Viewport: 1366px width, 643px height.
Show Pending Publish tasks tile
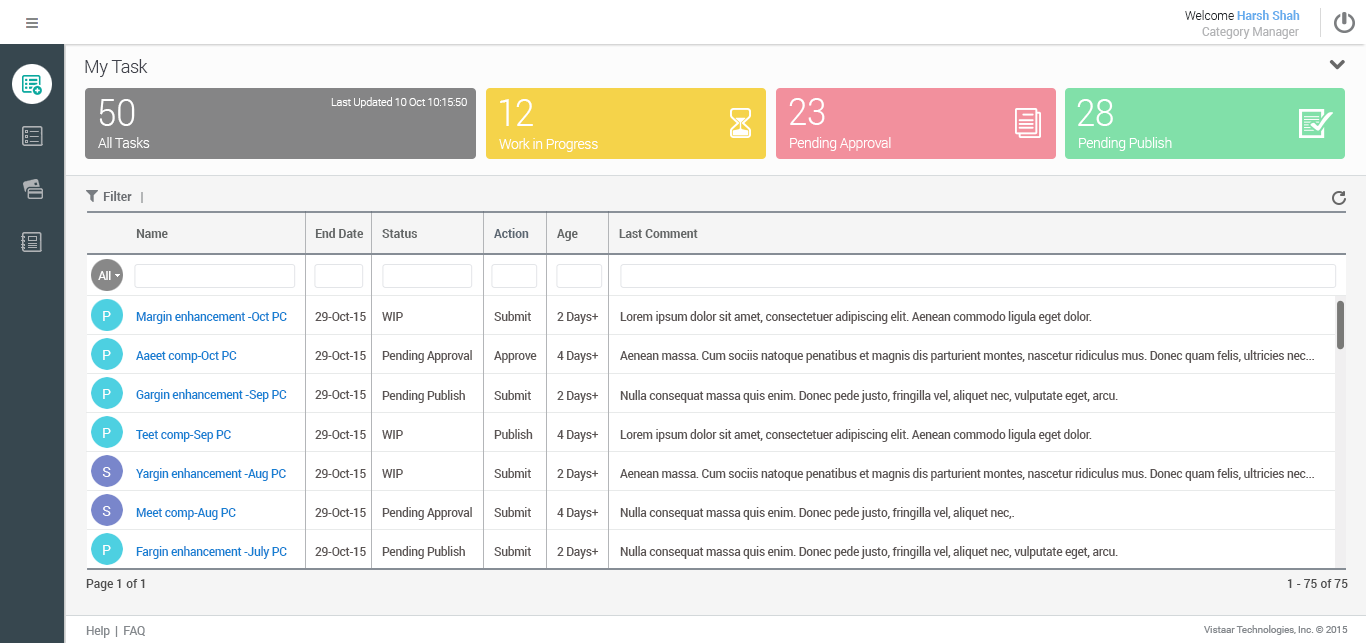(x=1204, y=123)
